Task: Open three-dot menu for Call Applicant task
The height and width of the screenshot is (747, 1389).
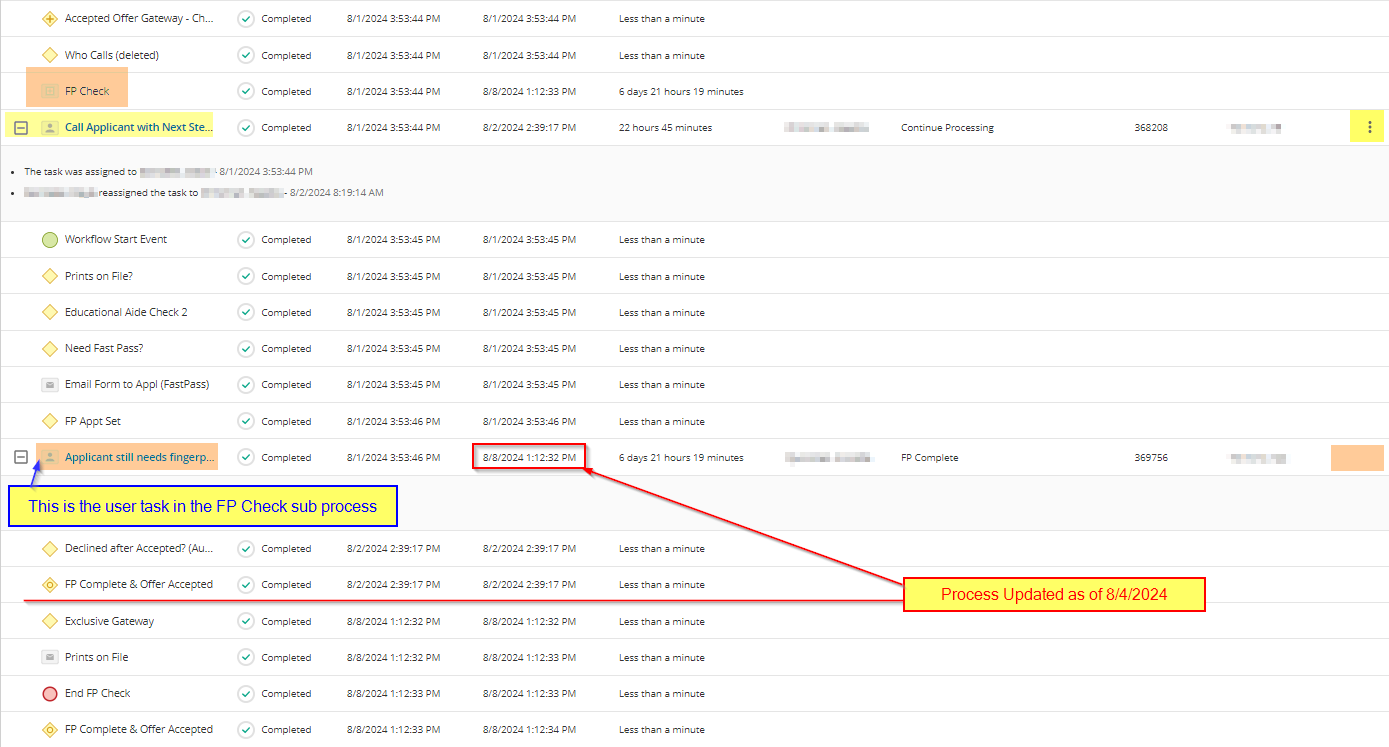Action: (x=1368, y=128)
